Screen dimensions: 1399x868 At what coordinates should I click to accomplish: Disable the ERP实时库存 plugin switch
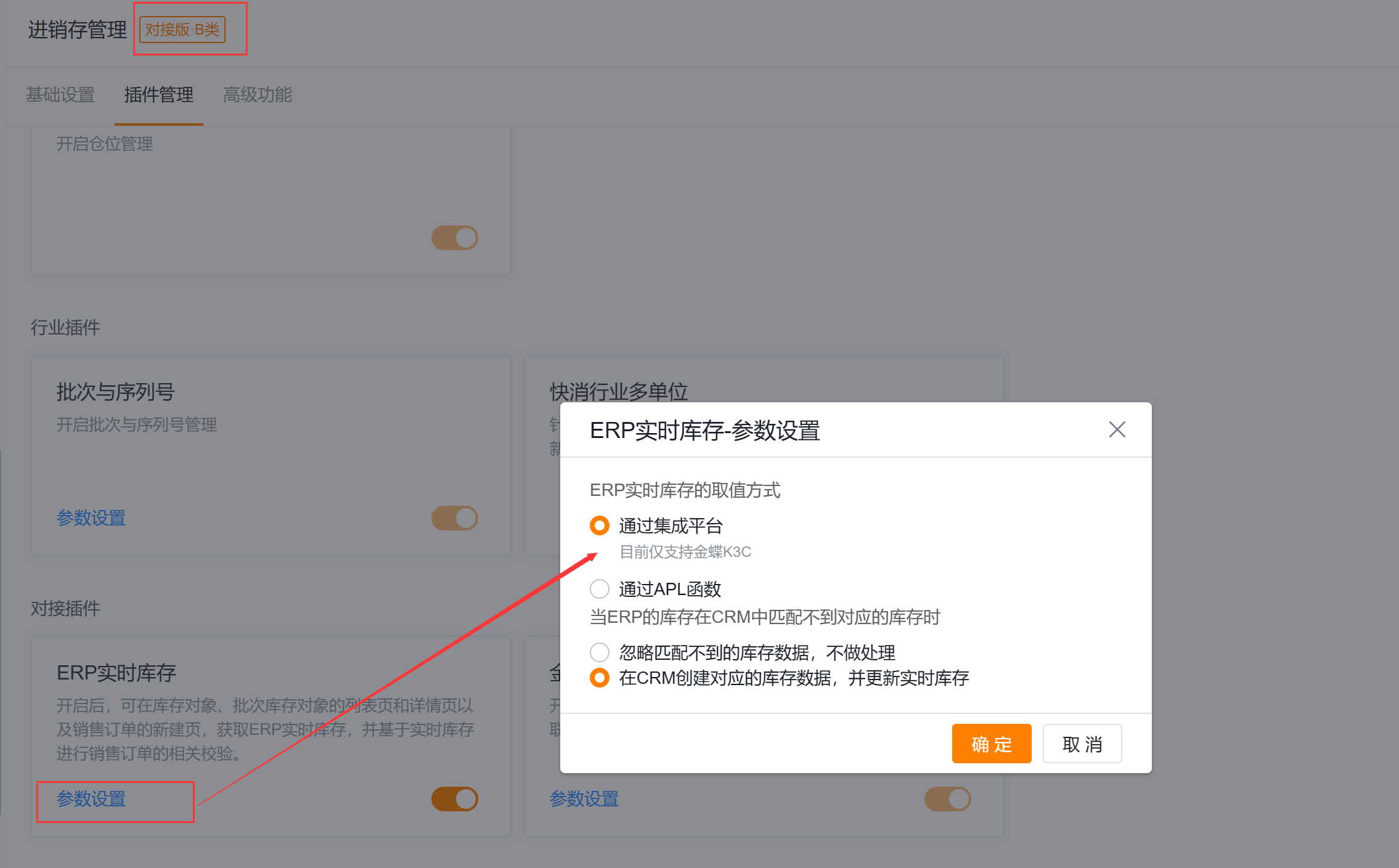[454, 798]
